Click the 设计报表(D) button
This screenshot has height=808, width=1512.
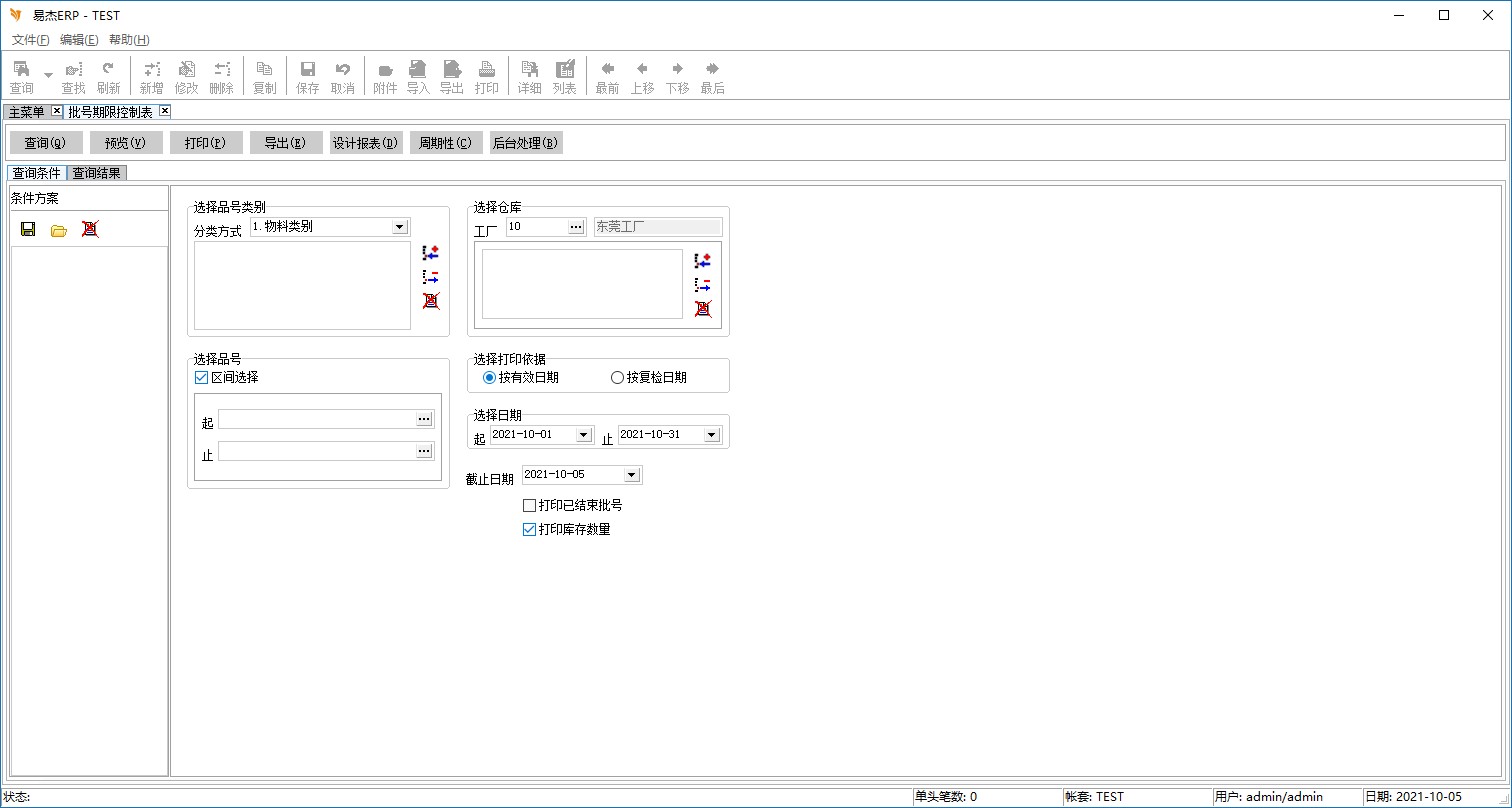(x=366, y=143)
